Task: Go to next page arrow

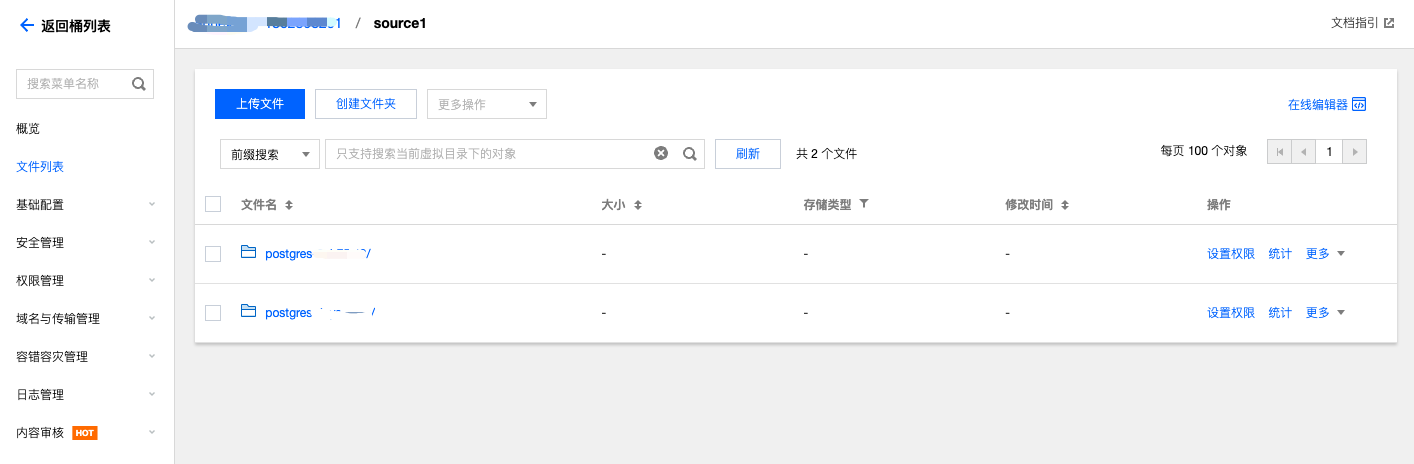Action: pos(1354,152)
